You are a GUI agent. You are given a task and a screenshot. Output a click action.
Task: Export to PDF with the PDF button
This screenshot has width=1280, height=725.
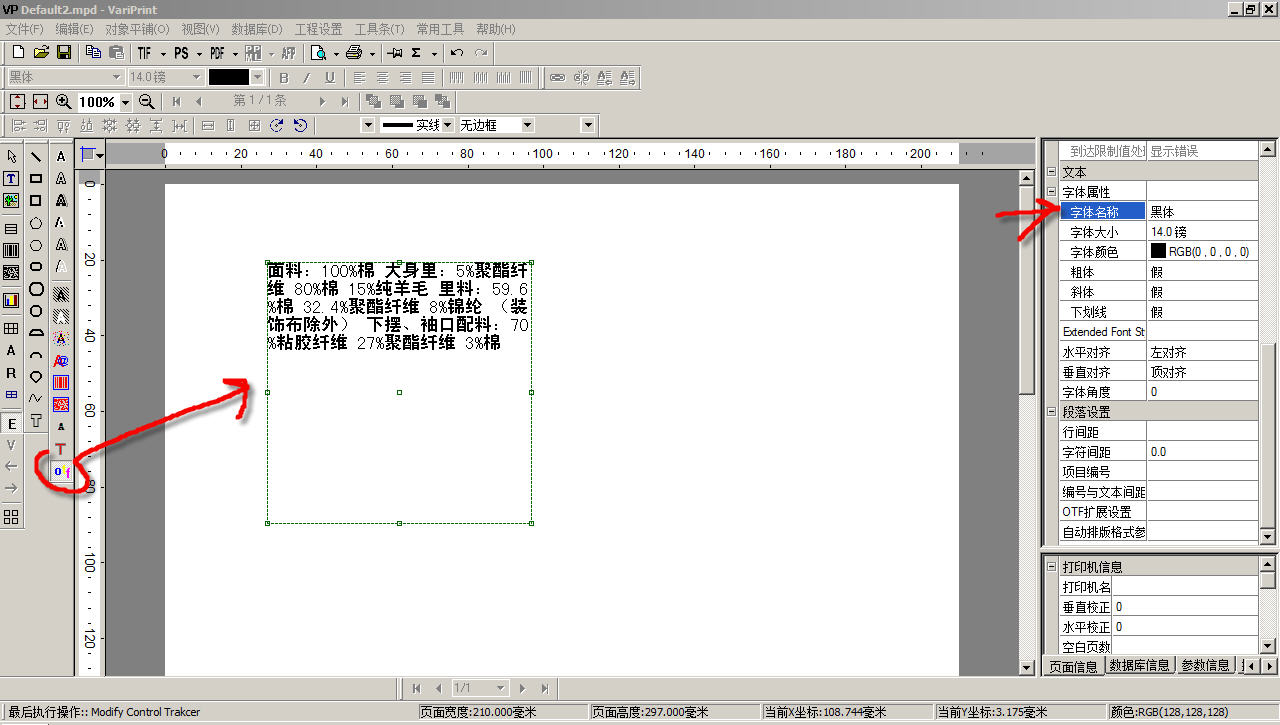click(x=217, y=53)
